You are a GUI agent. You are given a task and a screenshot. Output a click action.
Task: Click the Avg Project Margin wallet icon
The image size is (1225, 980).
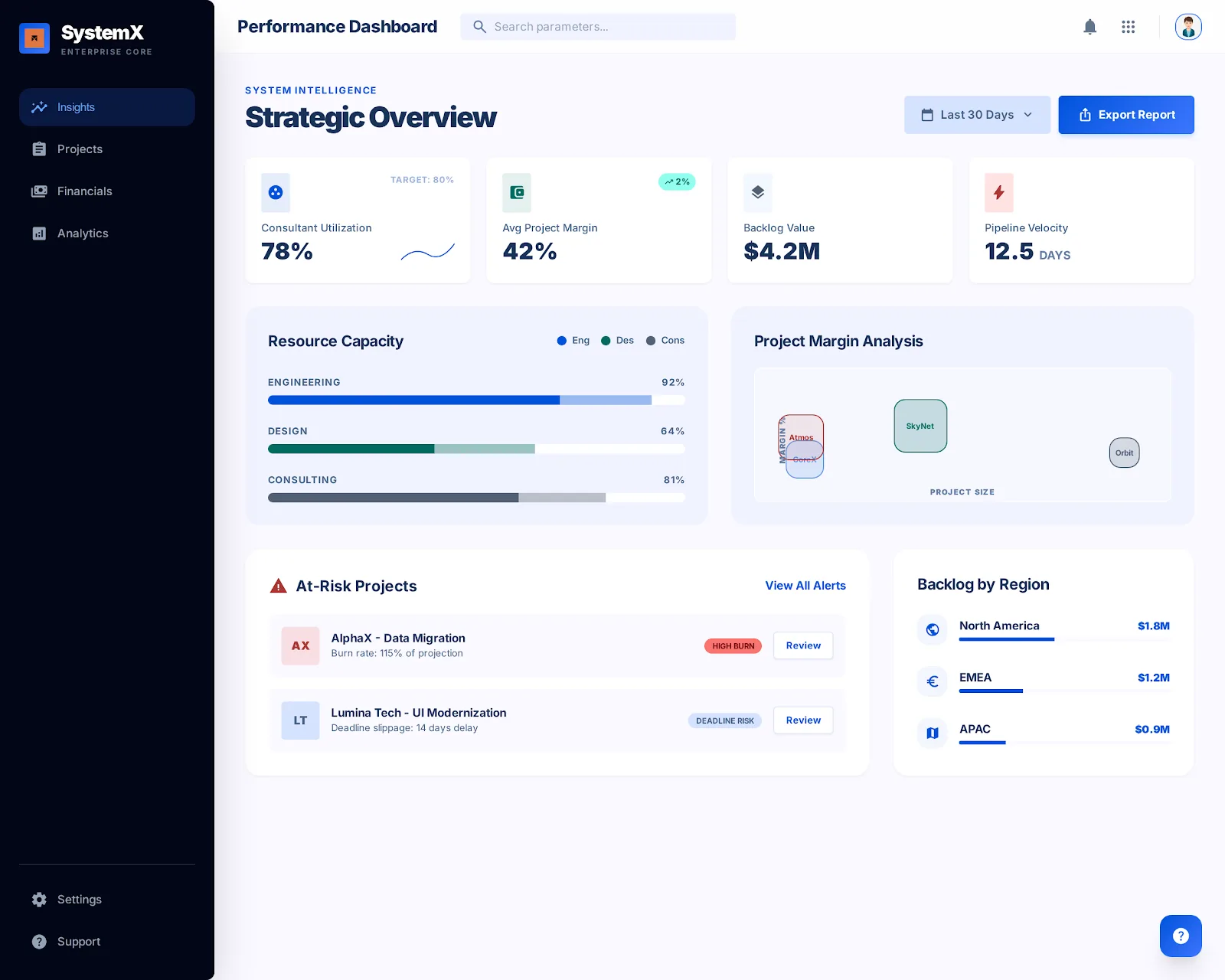click(x=517, y=193)
